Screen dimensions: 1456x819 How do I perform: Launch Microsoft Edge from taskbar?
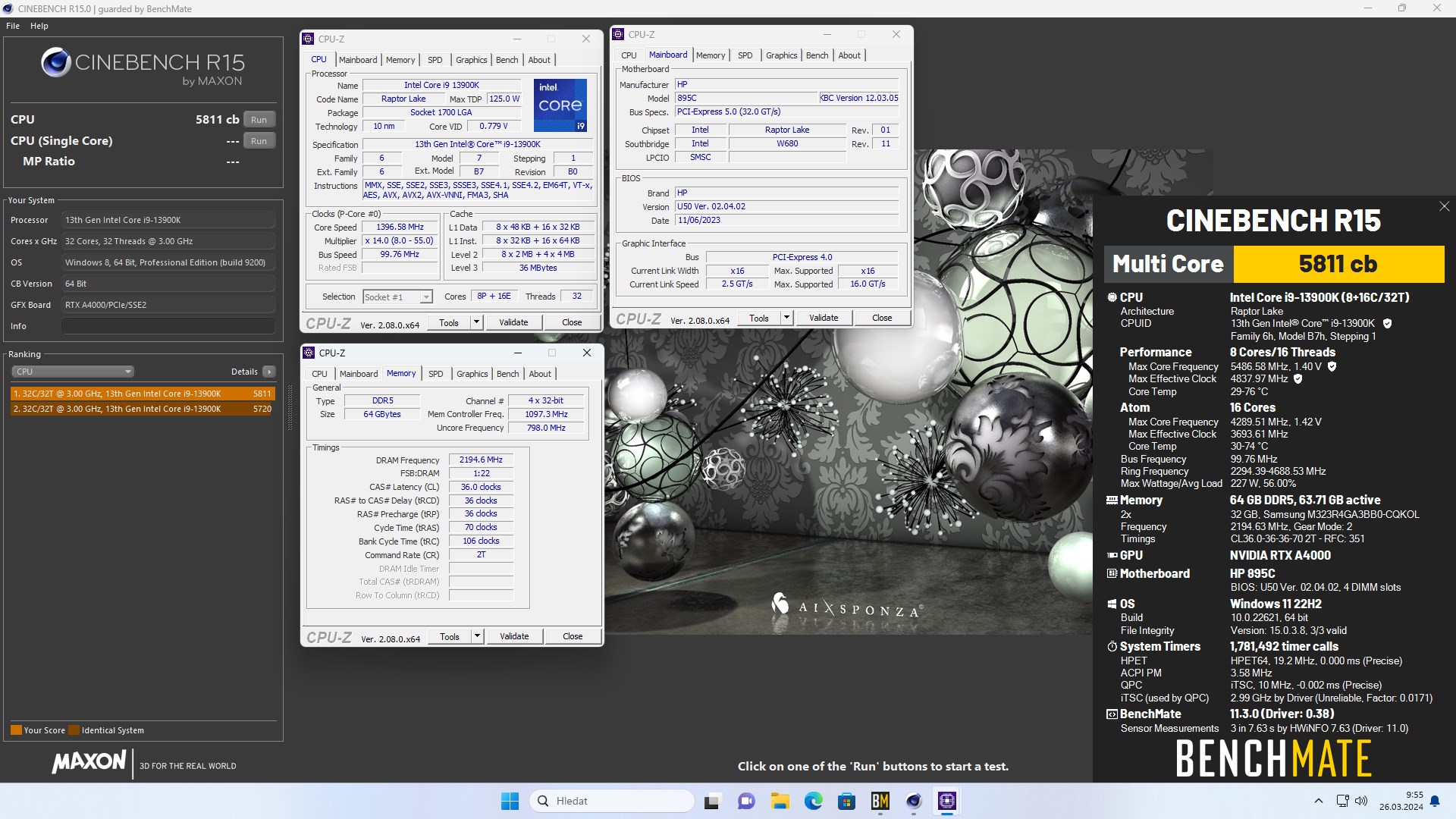pyautogui.click(x=814, y=801)
